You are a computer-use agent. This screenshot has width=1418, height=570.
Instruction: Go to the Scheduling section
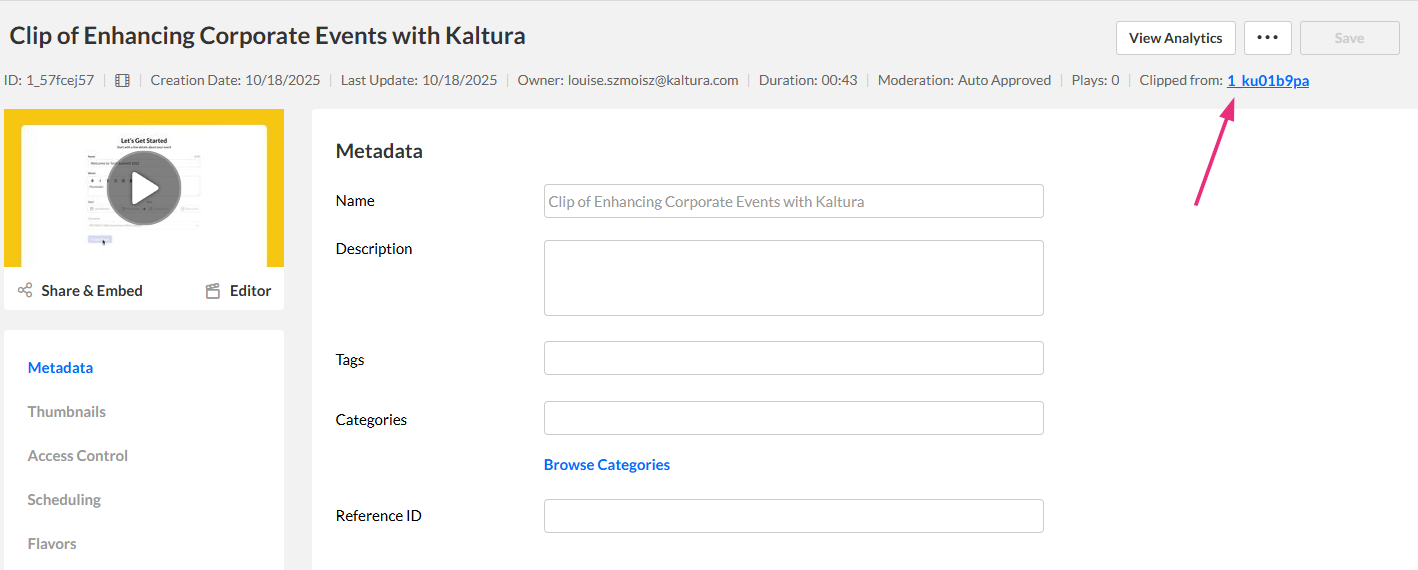click(64, 500)
